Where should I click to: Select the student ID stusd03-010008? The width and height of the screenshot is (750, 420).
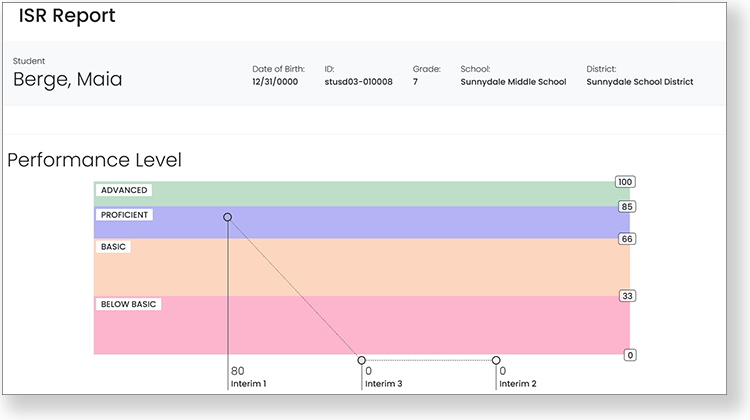tap(358, 82)
